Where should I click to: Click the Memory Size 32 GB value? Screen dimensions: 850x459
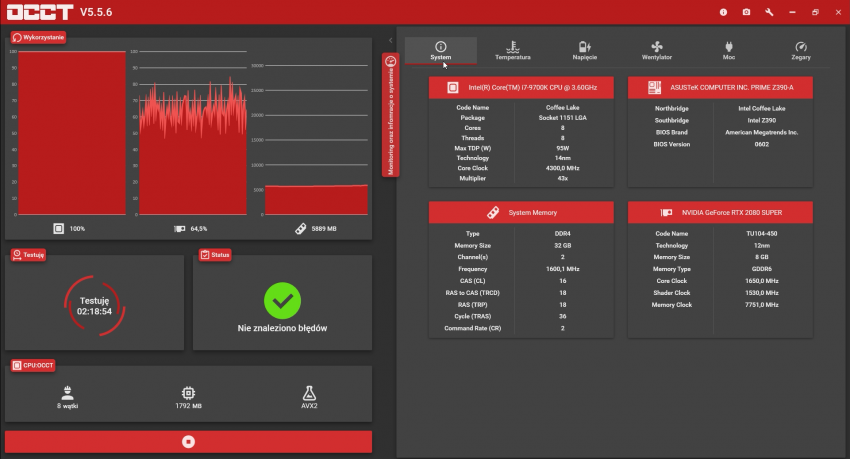tap(562, 245)
